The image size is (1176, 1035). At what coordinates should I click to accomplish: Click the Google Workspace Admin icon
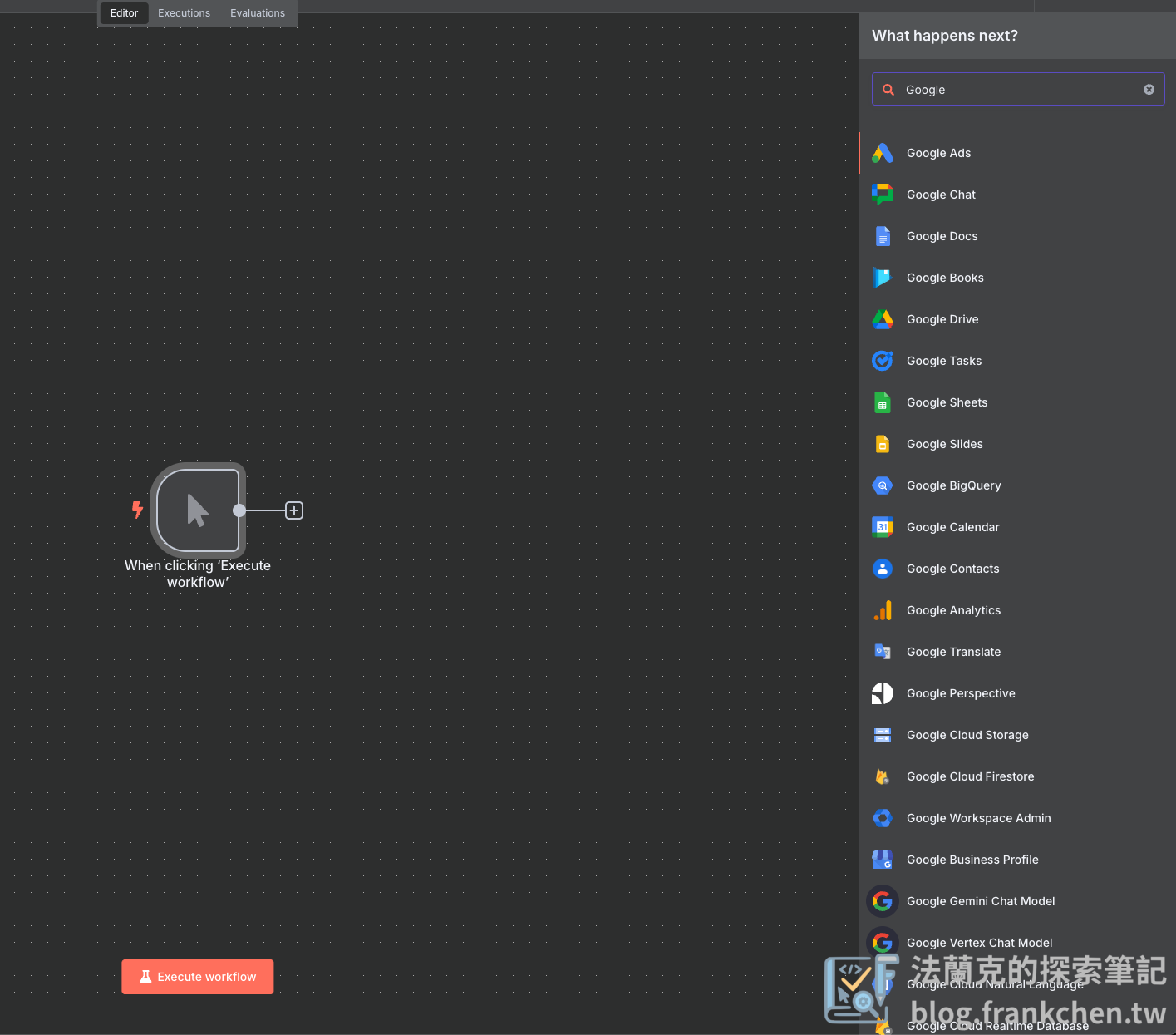tap(883, 818)
